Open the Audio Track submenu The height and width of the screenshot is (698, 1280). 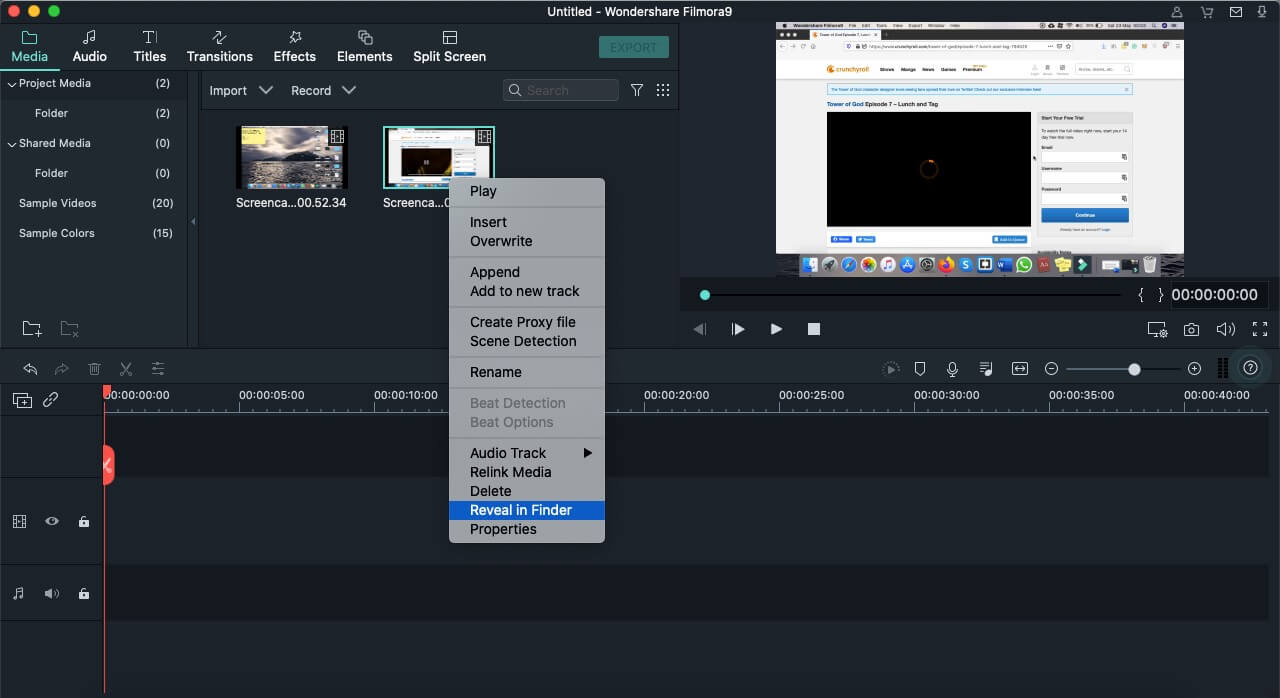click(527, 453)
